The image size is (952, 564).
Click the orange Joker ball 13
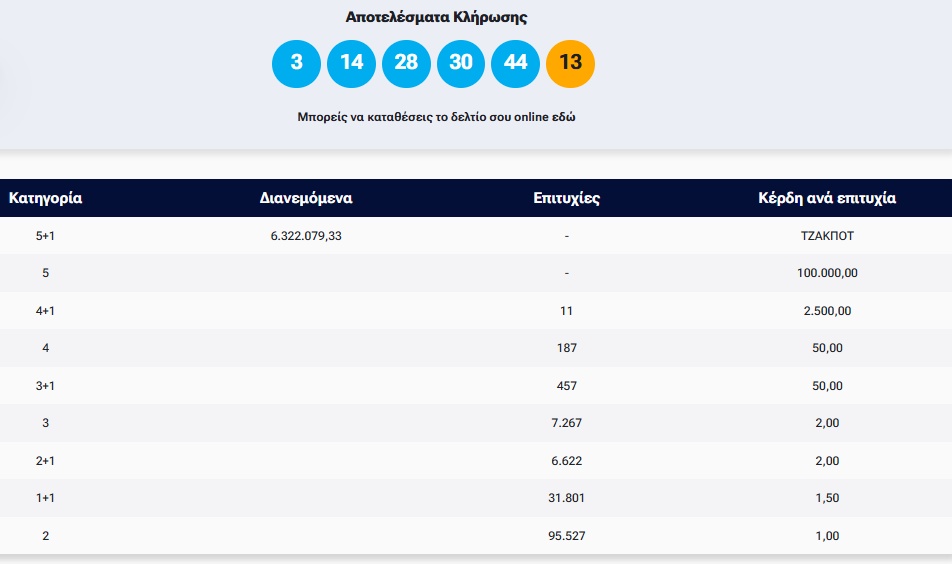(570, 62)
